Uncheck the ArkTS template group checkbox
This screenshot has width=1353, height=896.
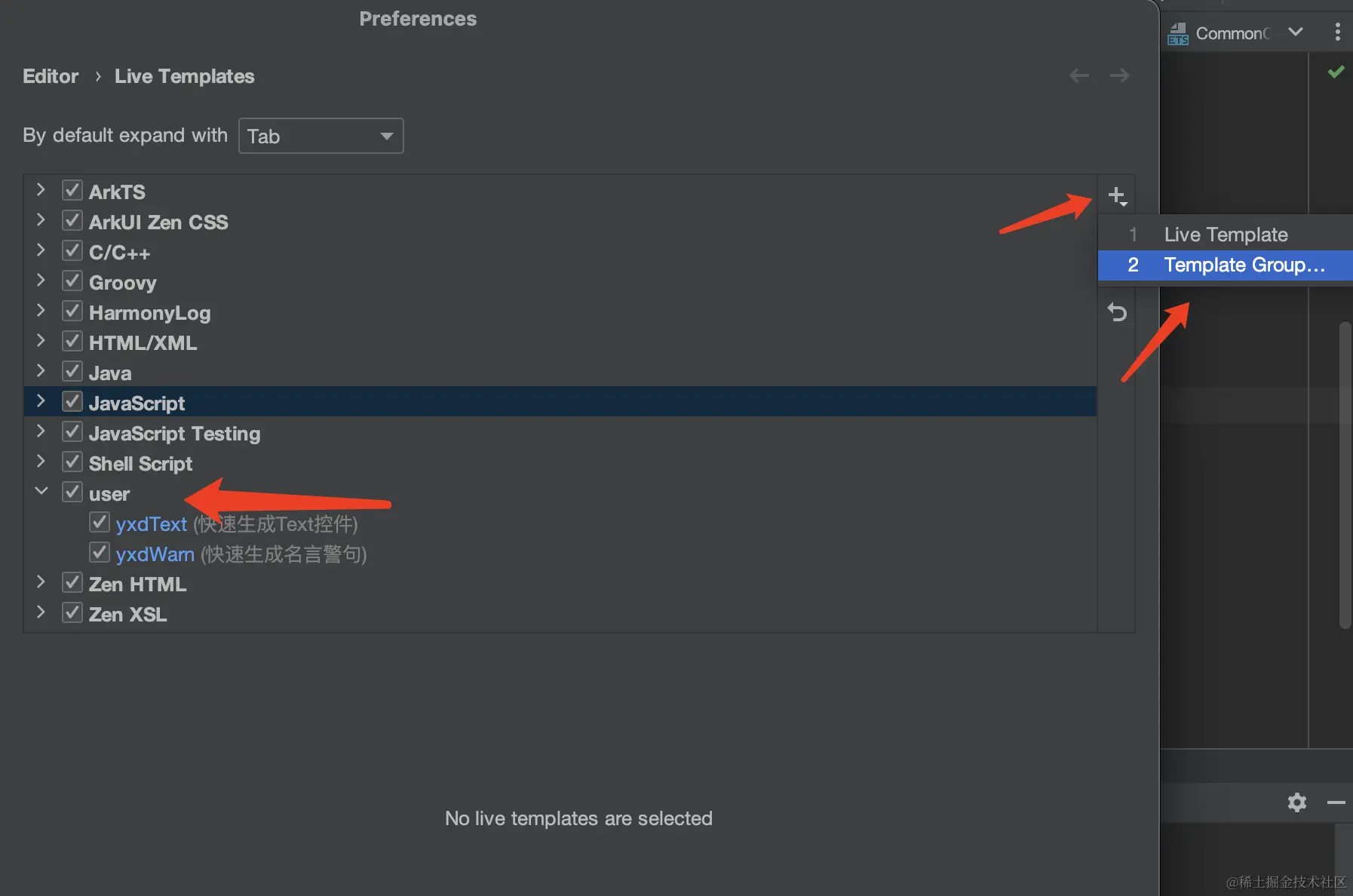(72, 190)
